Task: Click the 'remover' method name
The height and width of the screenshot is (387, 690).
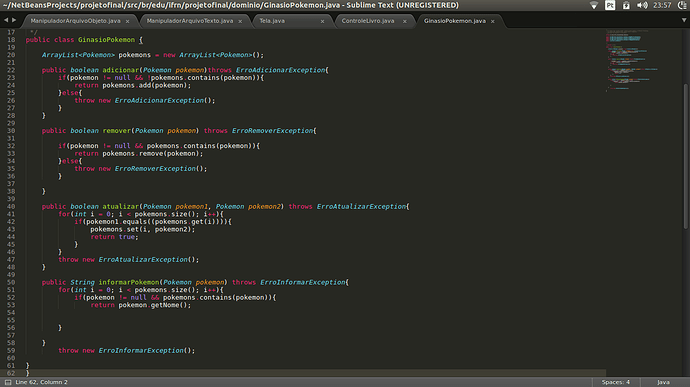Action: click(x=117, y=131)
